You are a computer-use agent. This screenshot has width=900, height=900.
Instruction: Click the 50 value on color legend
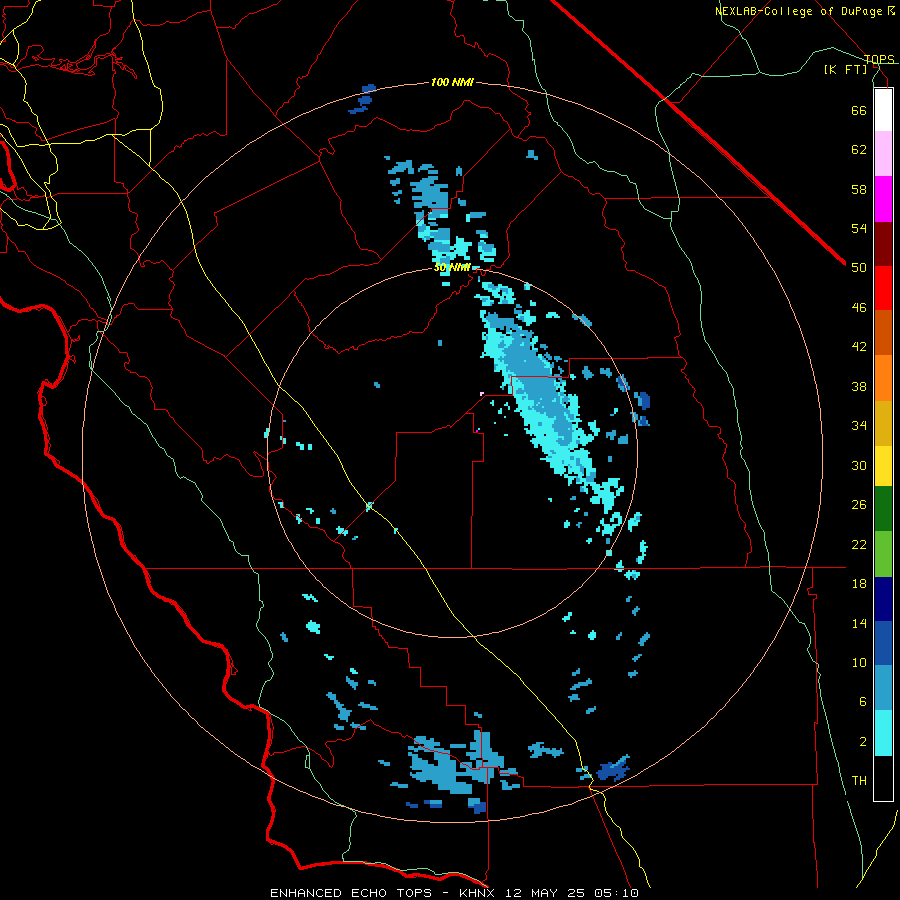pyautogui.click(x=859, y=267)
